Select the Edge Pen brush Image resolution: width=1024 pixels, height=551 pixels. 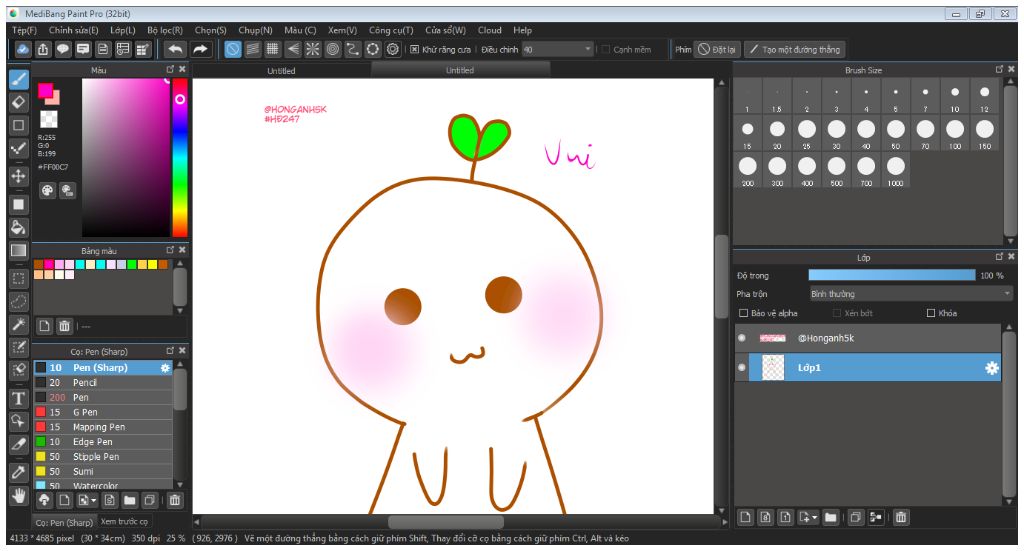tap(103, 442)
